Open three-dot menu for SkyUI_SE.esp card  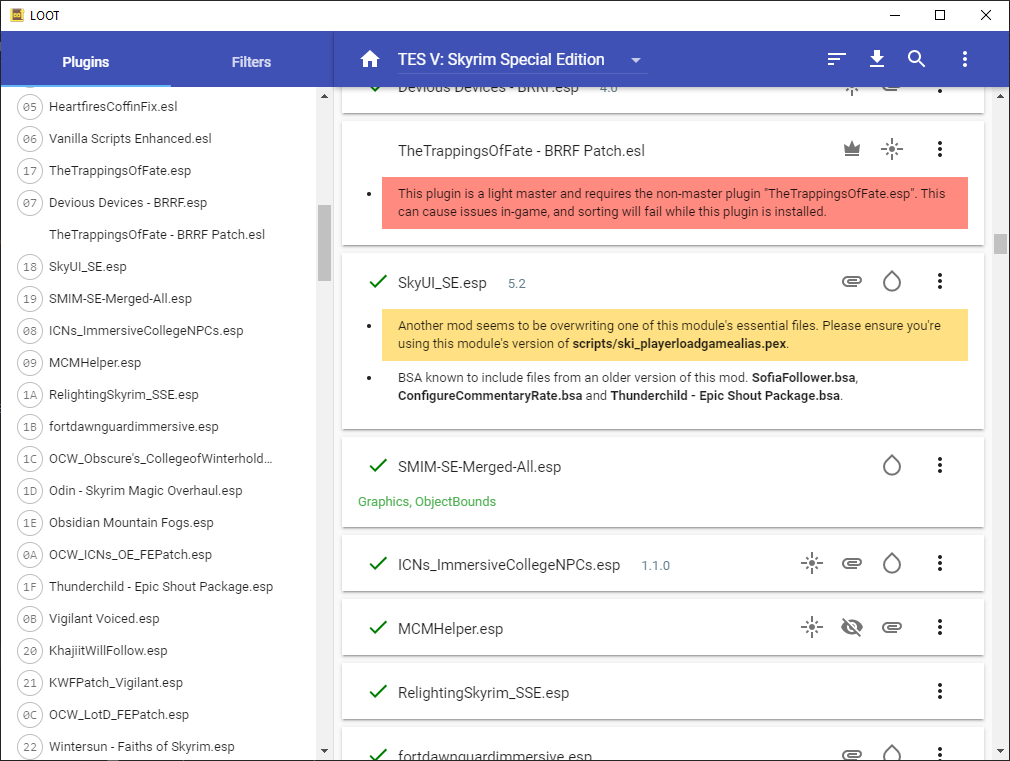pos(940,281)
